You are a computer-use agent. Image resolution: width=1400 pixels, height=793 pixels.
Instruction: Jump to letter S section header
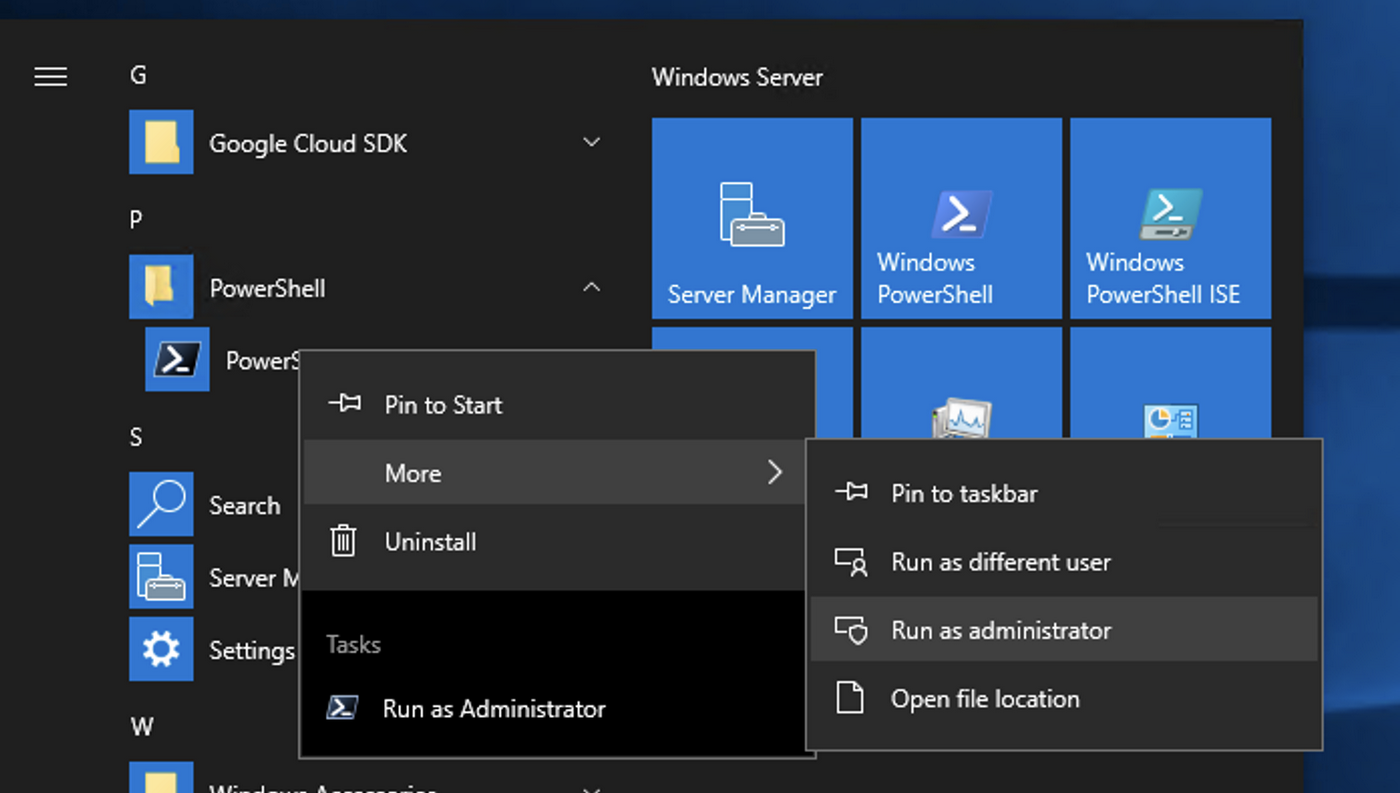(x=136, y=437)
